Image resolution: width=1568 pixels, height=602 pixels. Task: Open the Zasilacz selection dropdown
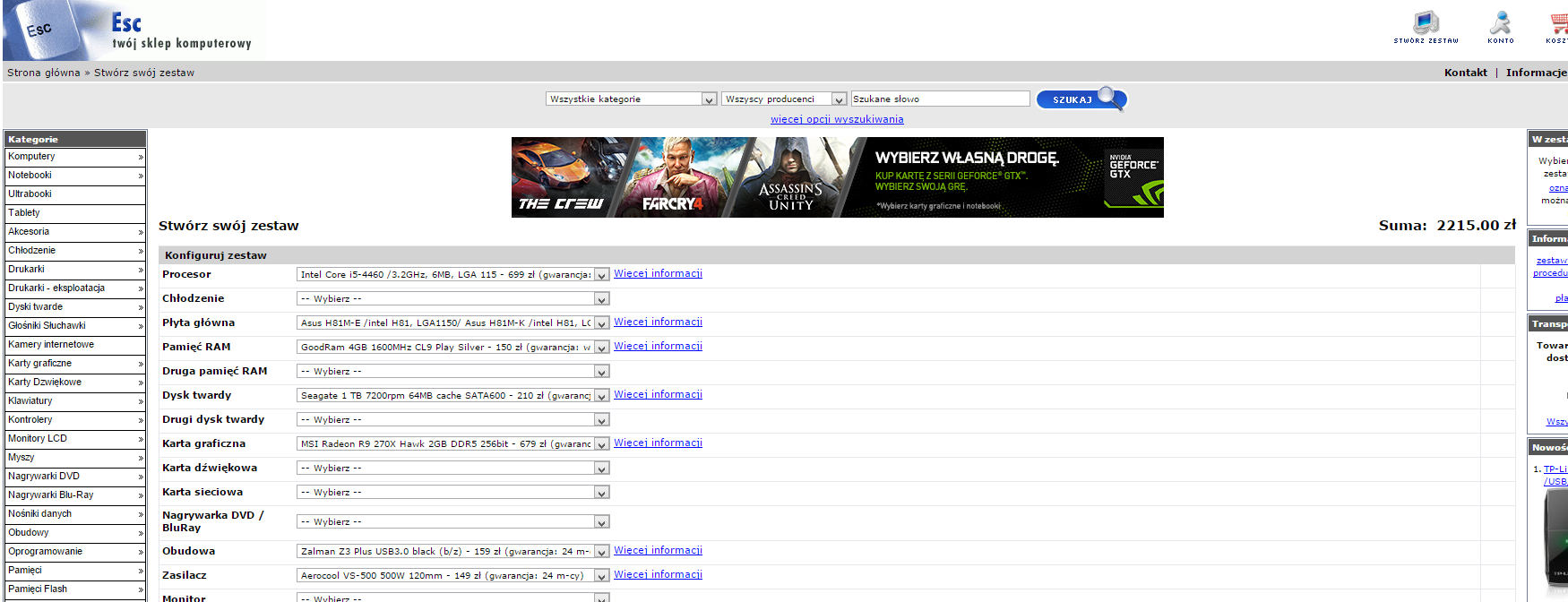point(452,575)
